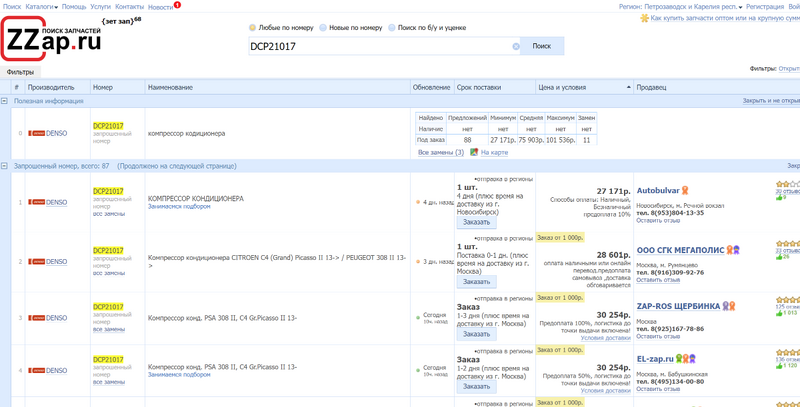
Task: Open 'Помощь' in the top menu
Action: point(74,6)
